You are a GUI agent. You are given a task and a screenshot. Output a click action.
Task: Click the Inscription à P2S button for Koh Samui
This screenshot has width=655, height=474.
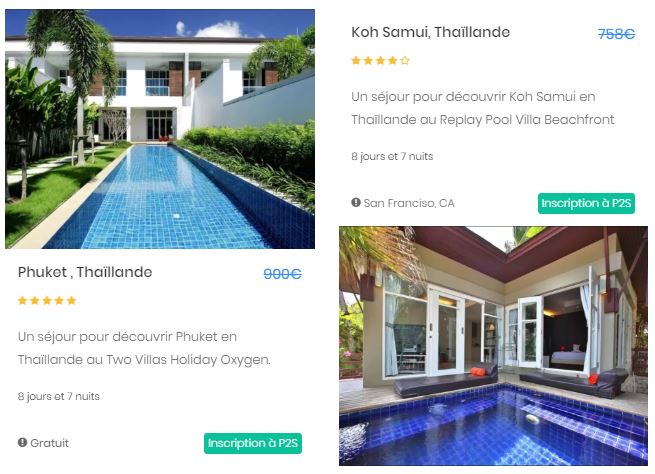pos(586,203)
